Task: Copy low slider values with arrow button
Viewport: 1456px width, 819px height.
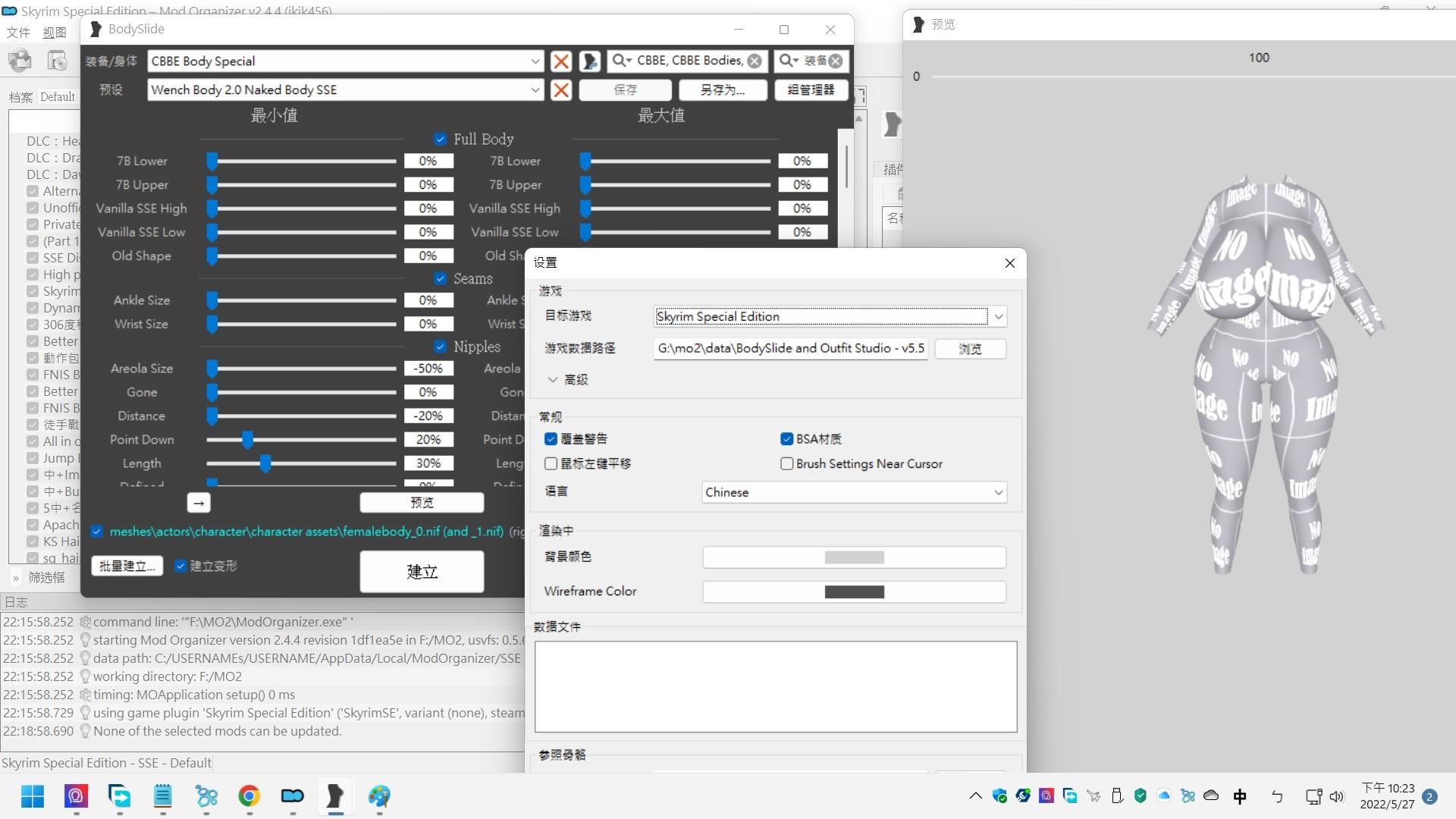Action: pos(199,503)
